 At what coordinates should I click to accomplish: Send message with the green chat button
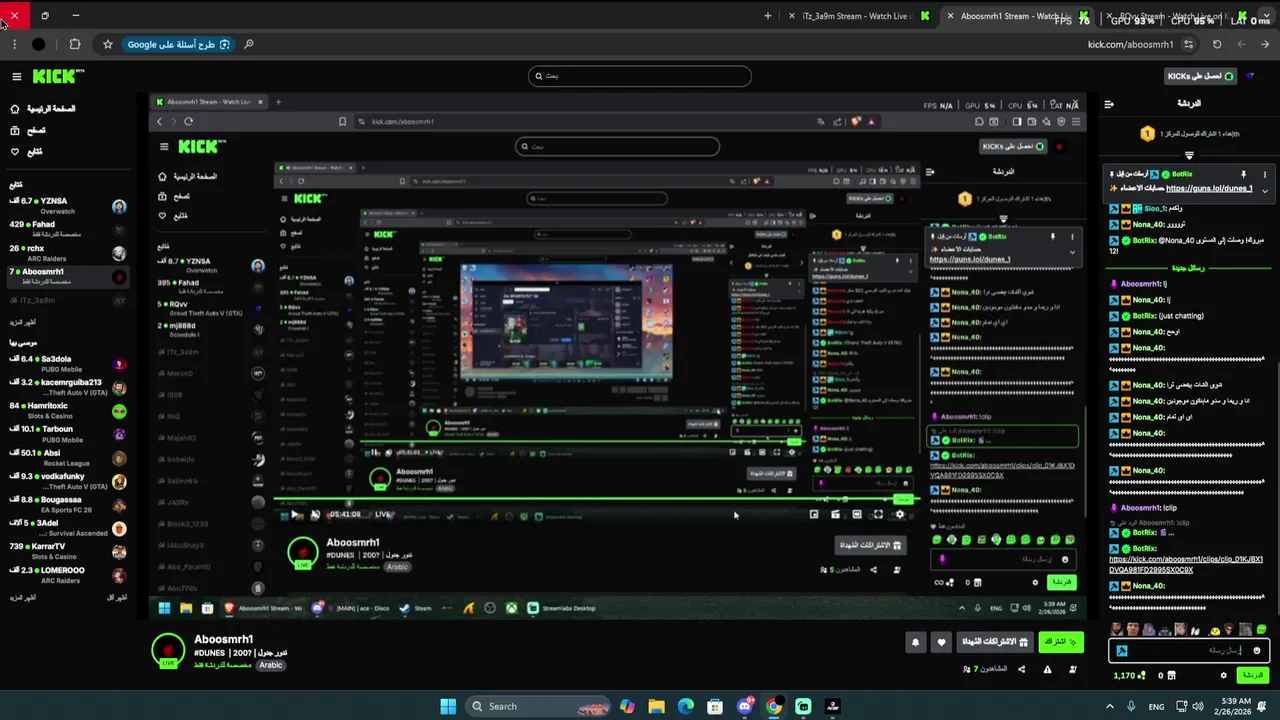click(1253, 676)
